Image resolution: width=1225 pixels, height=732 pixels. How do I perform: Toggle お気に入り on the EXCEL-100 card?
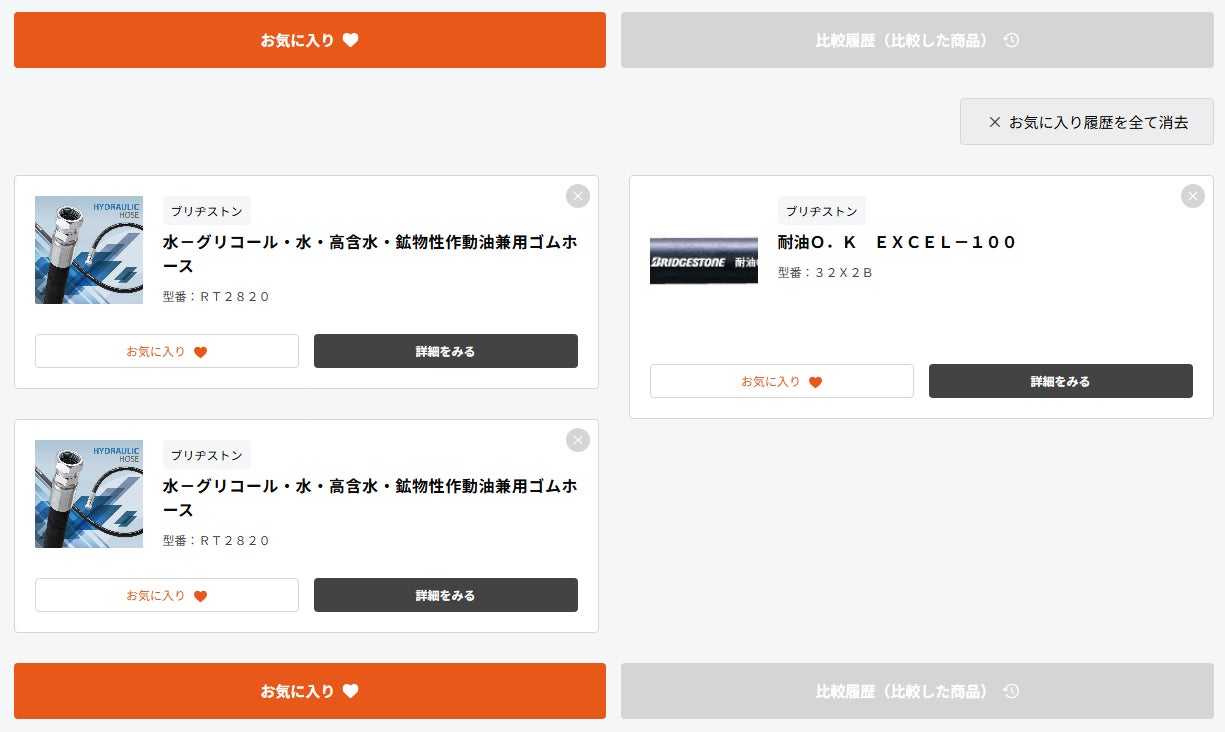pos(782,381)
